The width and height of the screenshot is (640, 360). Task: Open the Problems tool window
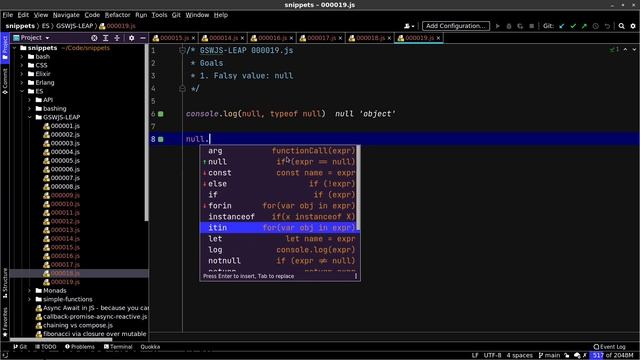(80, 347)
